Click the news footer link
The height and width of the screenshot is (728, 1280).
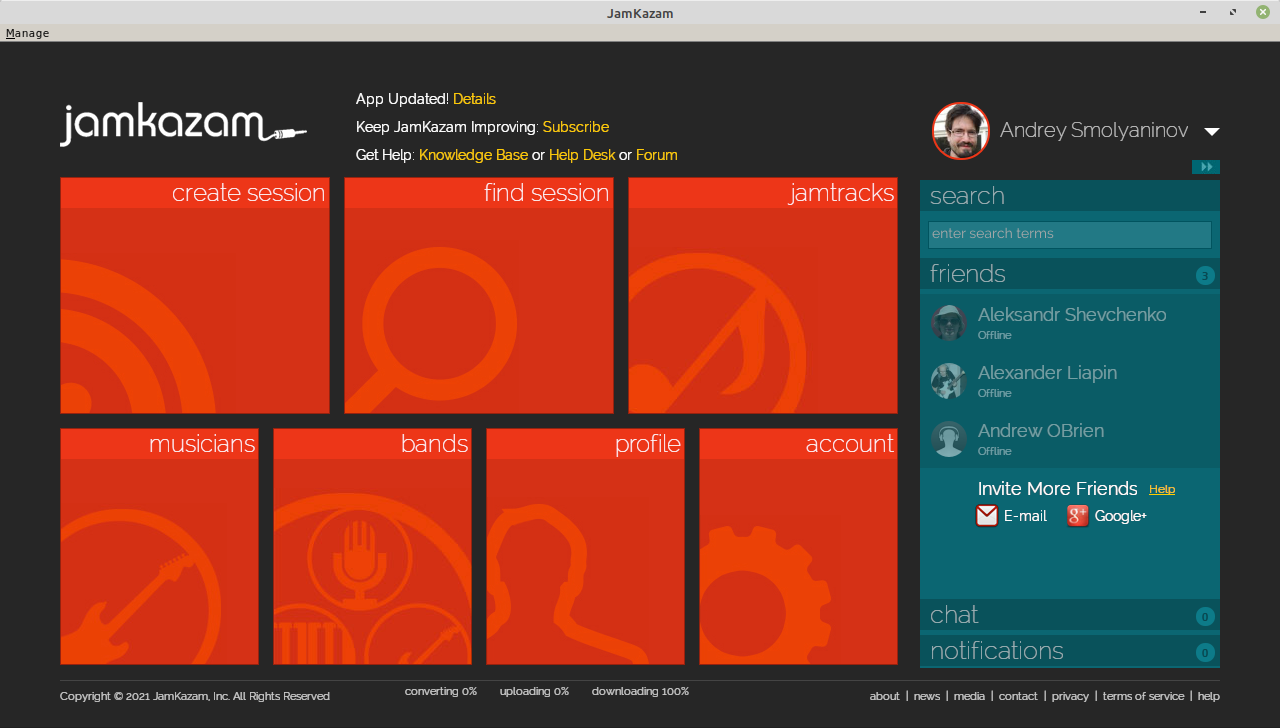tap(927, 696)
